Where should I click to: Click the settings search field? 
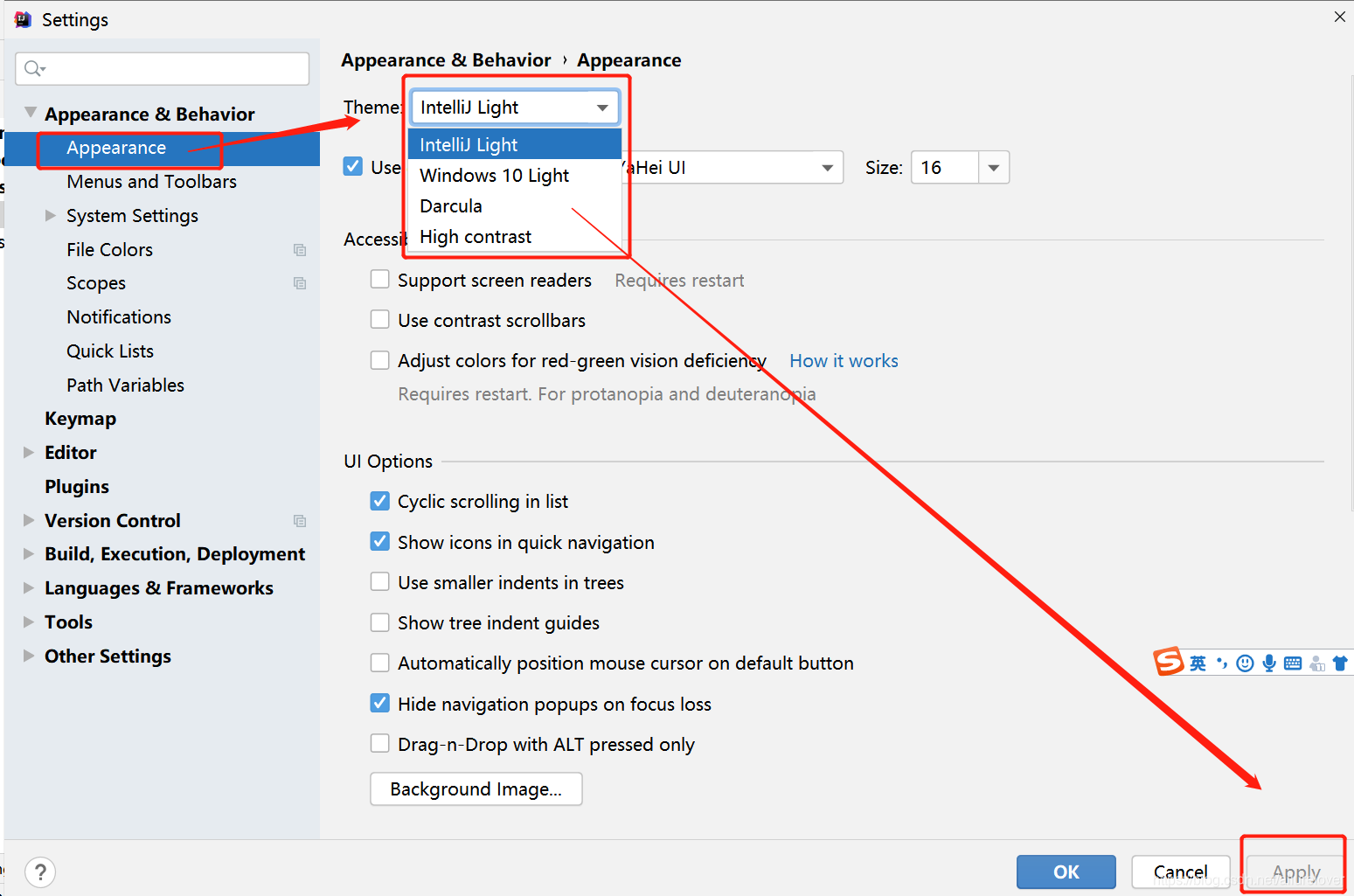click(x=163, y=68)
